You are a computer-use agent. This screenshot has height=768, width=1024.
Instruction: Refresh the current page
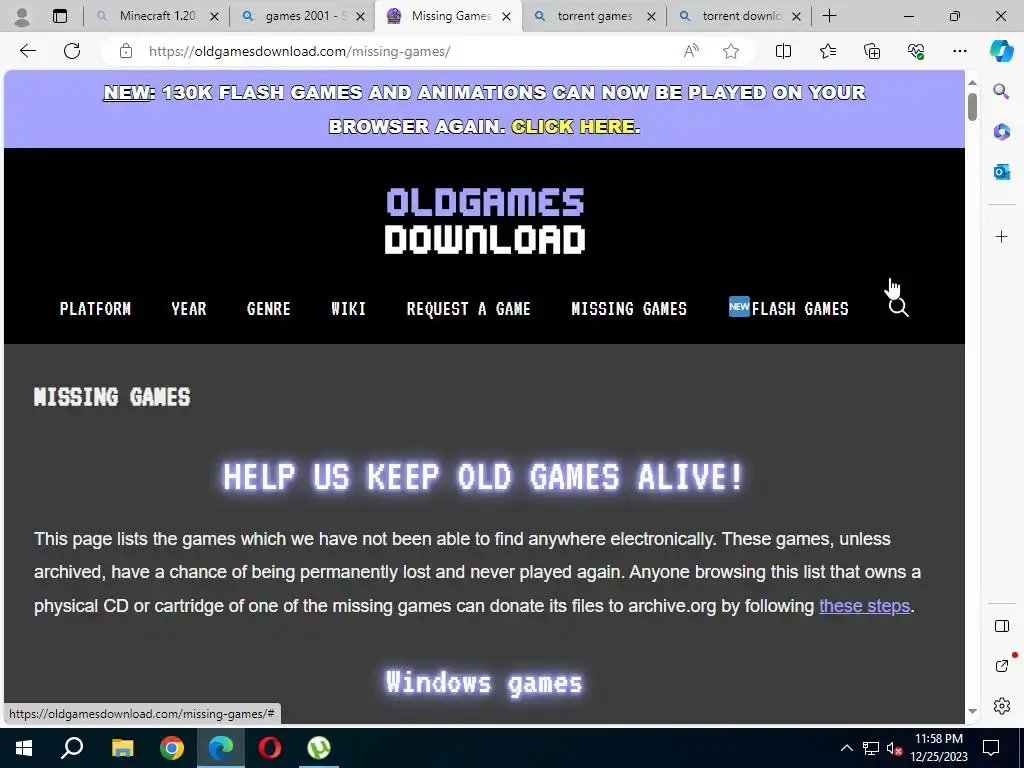tap(72, 51)
